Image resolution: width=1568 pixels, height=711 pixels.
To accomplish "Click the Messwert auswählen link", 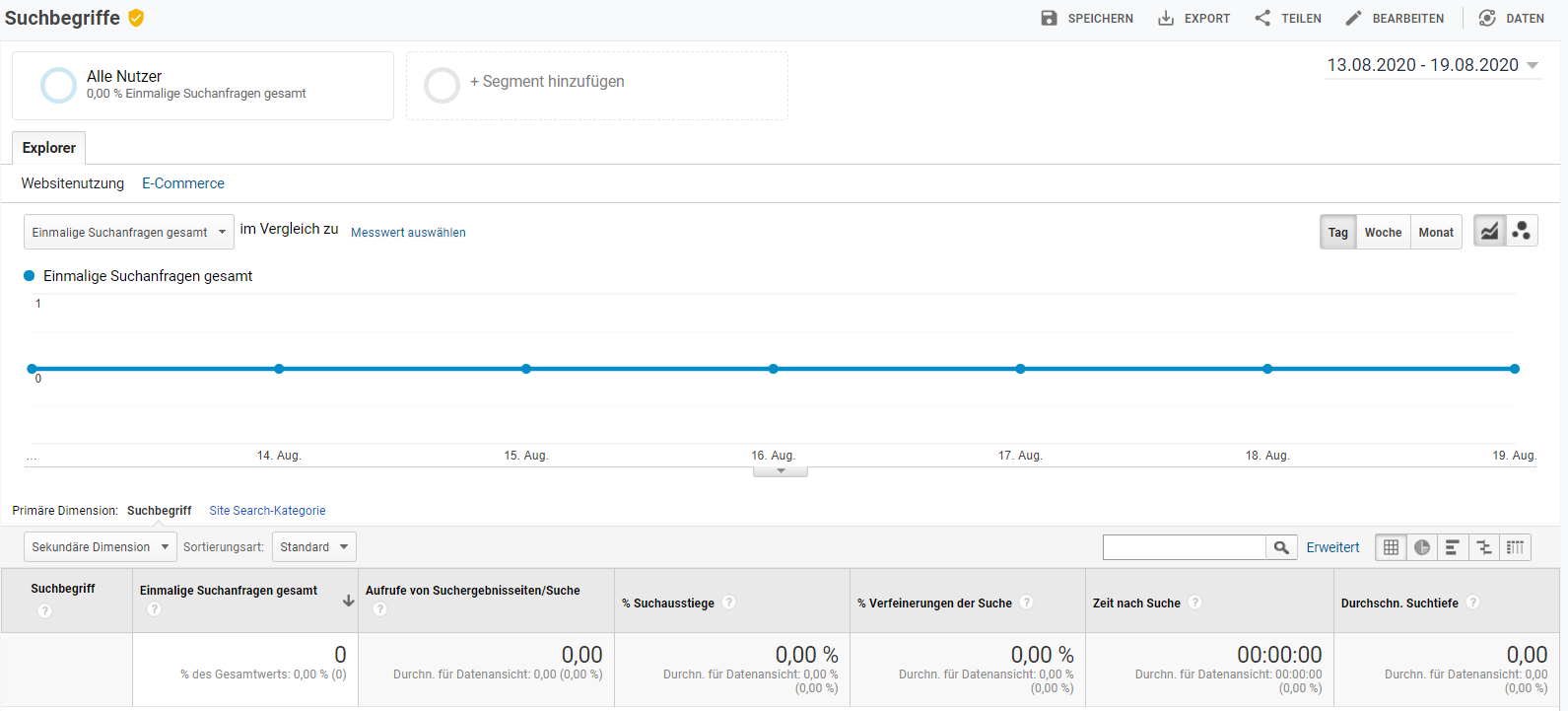I will tap(408, 233).
